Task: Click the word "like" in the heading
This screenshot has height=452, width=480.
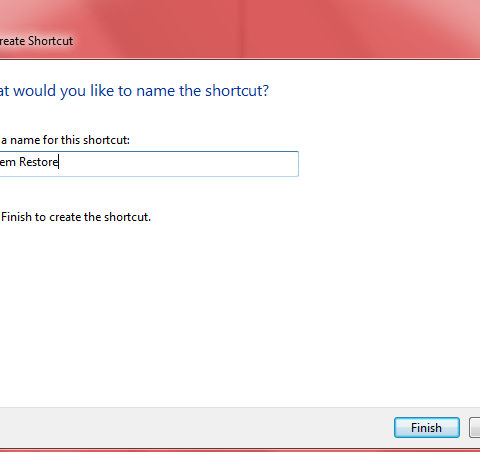Action: click(x=102, y=91)
